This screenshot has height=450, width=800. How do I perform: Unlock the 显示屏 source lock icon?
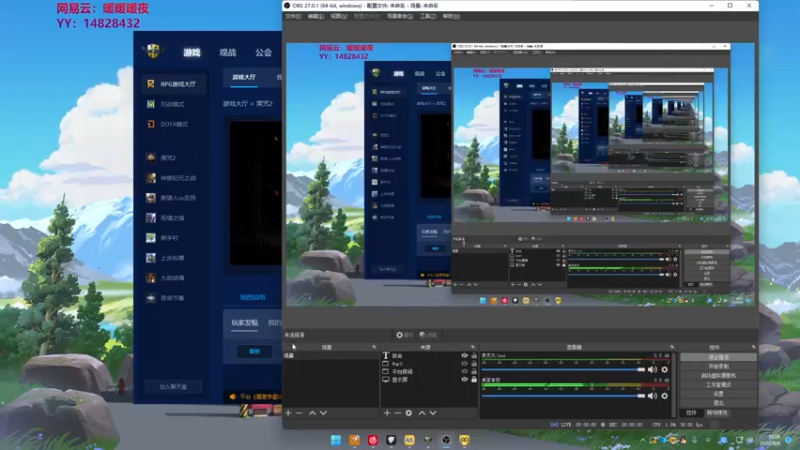point(474,380)
